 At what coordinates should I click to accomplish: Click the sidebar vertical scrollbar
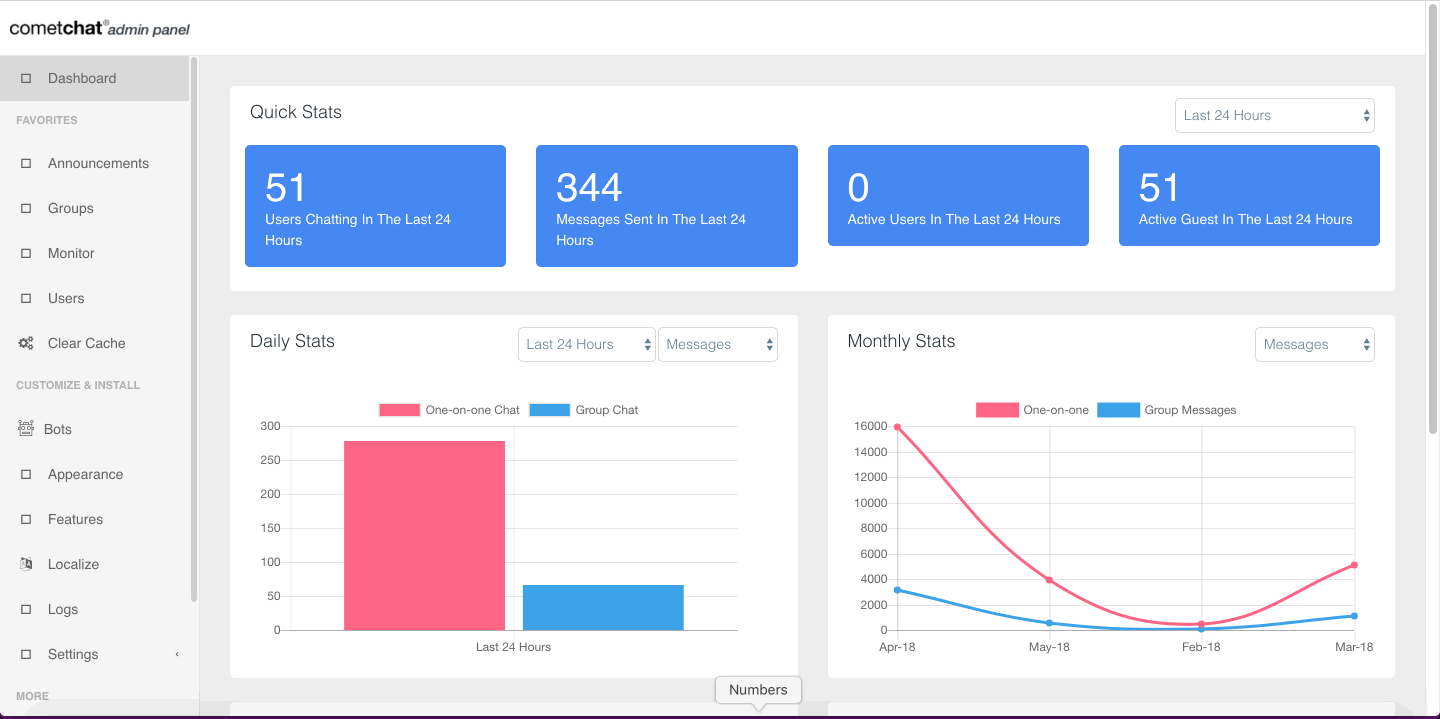[x=194, y=330]
